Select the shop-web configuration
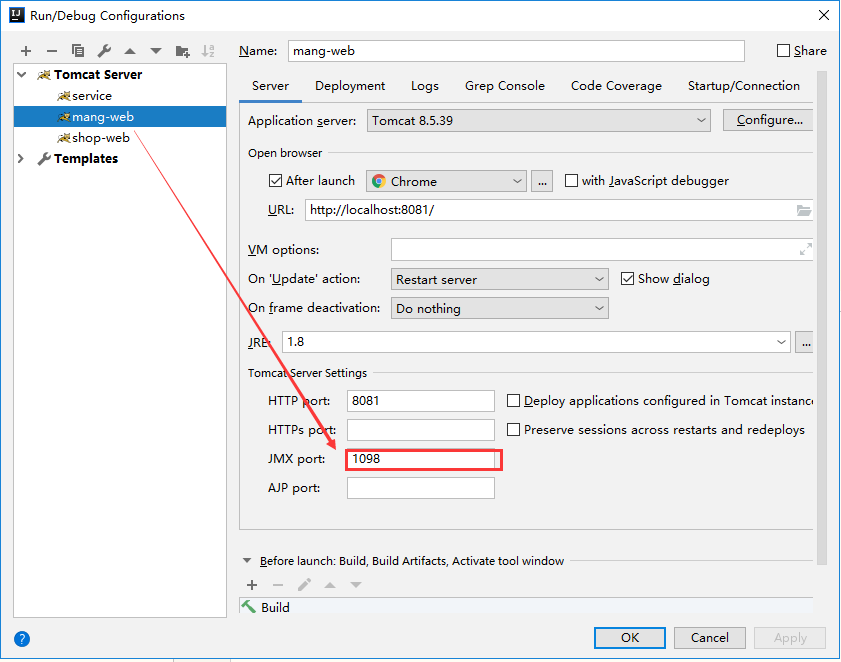The height and width of the screenshot is (662, 841). point(120,137)
